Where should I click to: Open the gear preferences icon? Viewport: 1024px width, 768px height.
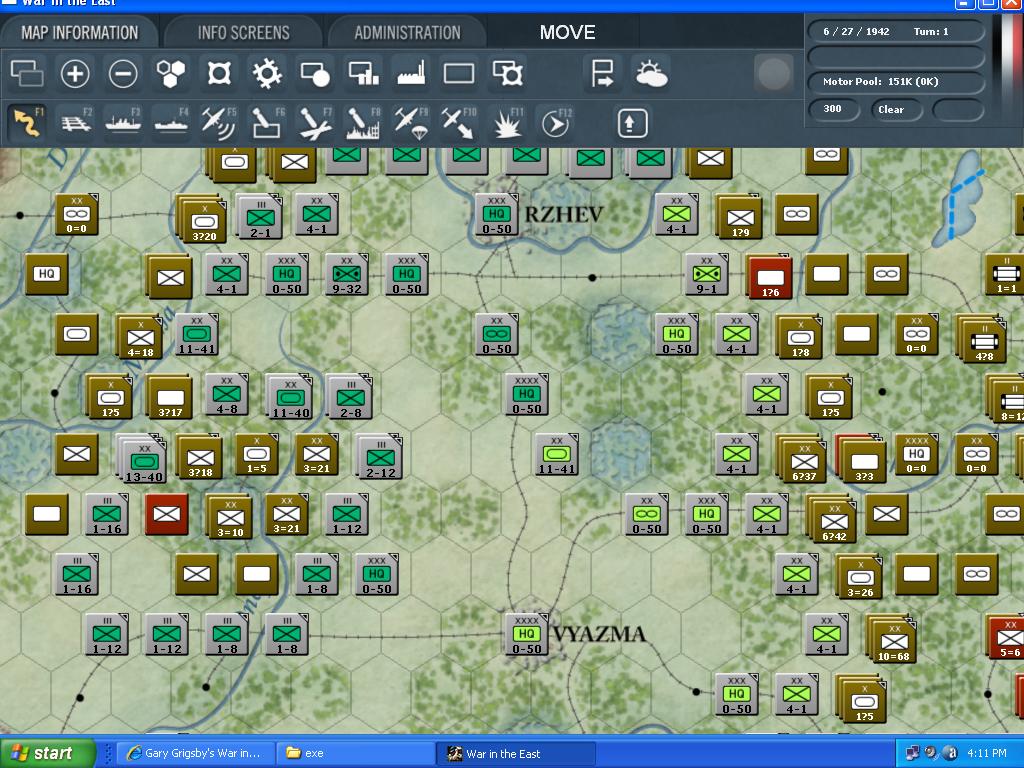[267, 73]
